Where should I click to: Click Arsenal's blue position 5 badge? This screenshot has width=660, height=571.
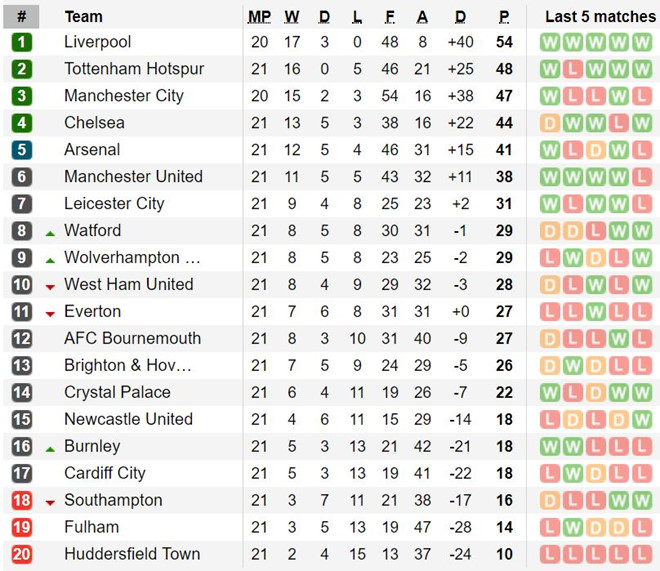click(x=22, y=150)
